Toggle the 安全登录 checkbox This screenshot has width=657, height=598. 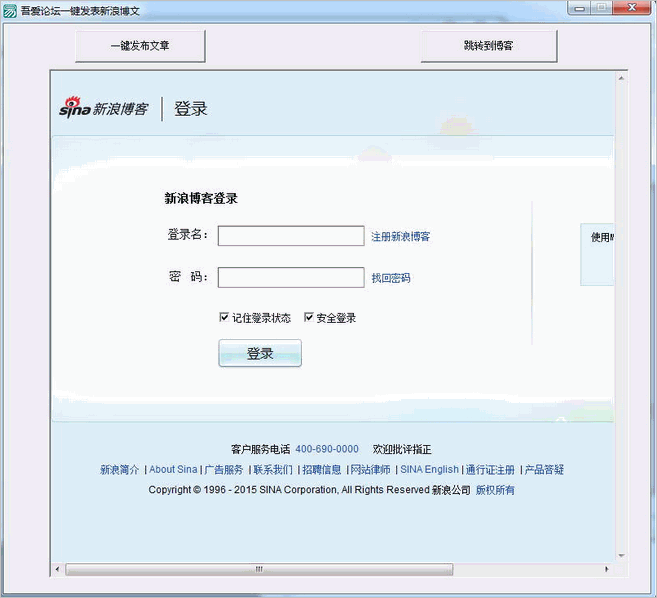click(308, 317)
